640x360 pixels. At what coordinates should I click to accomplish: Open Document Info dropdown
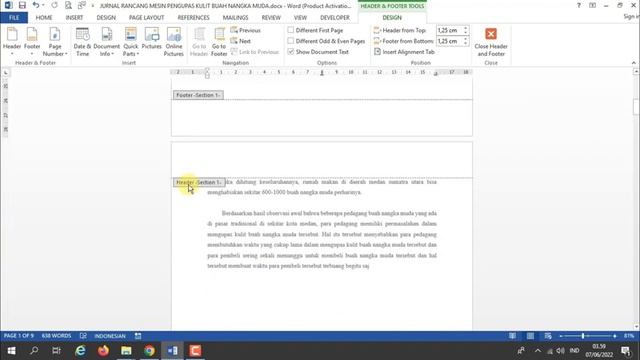pyautogui.click(x=107, y=42)
